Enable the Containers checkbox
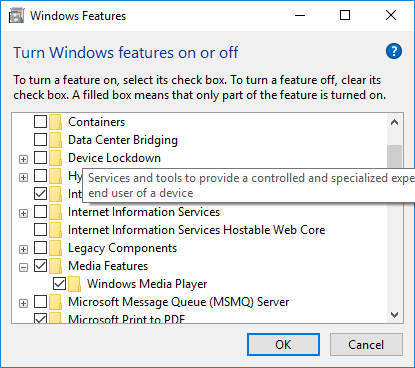 41,122
